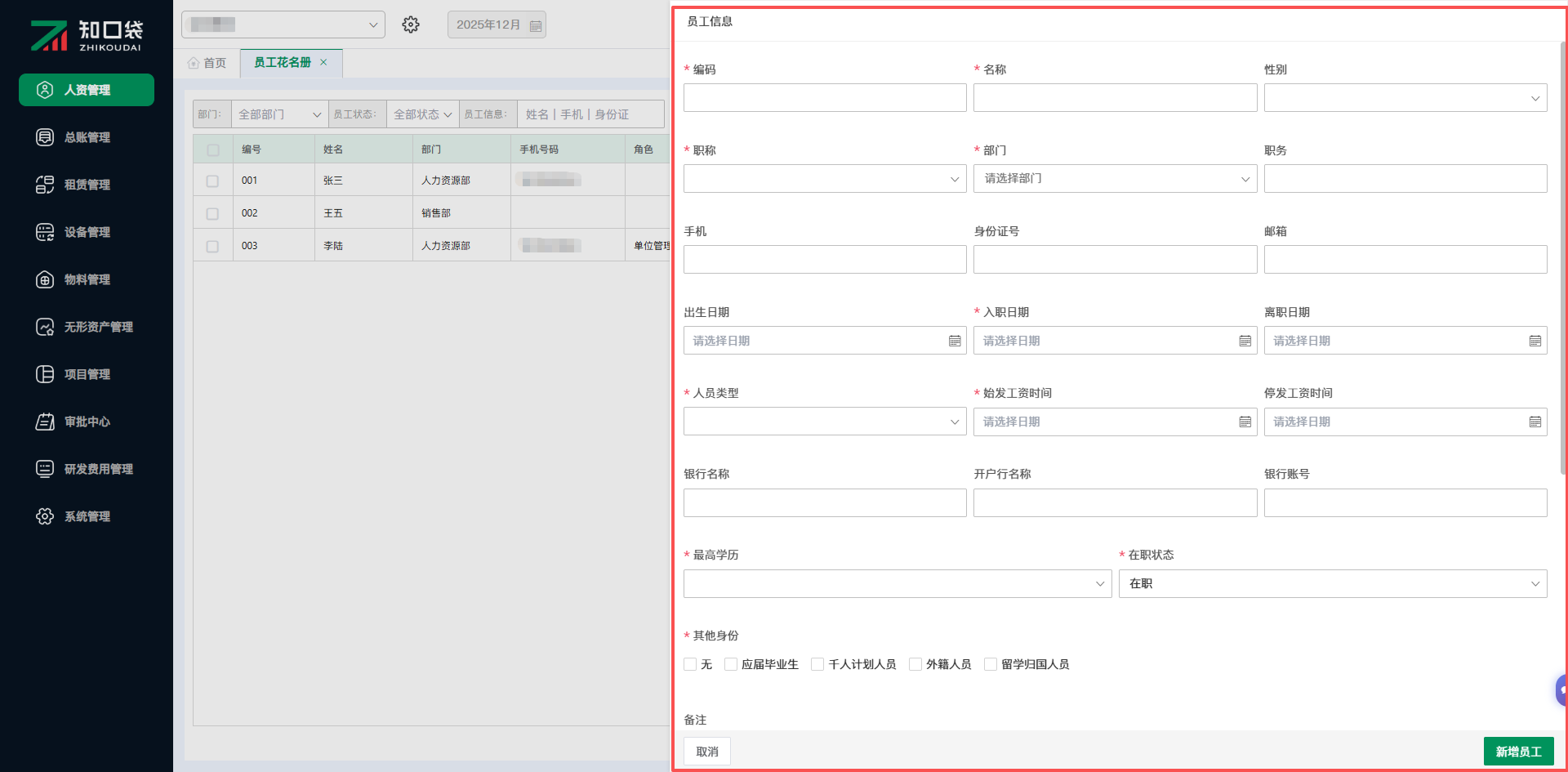The width and height of the screenshot is (1568, 772).
Task: Select the row checkbox for 王五
Action: (212, 213)
